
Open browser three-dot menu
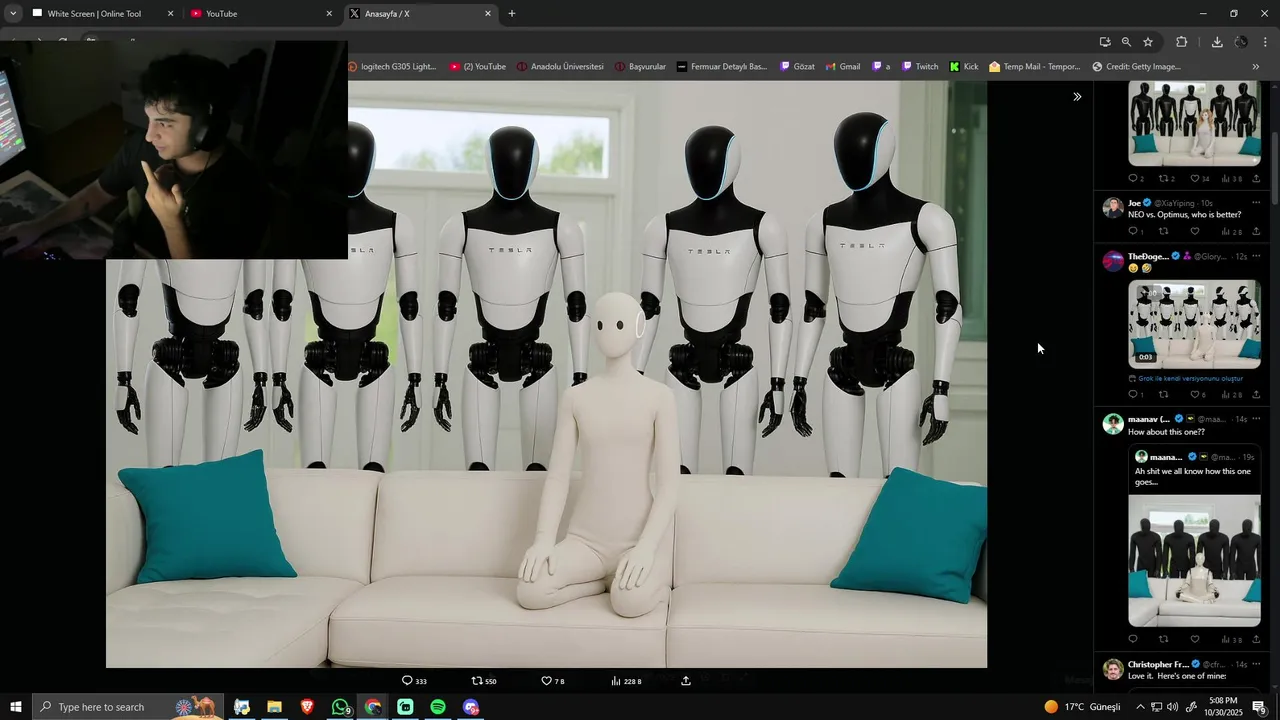coord(1266,42)
